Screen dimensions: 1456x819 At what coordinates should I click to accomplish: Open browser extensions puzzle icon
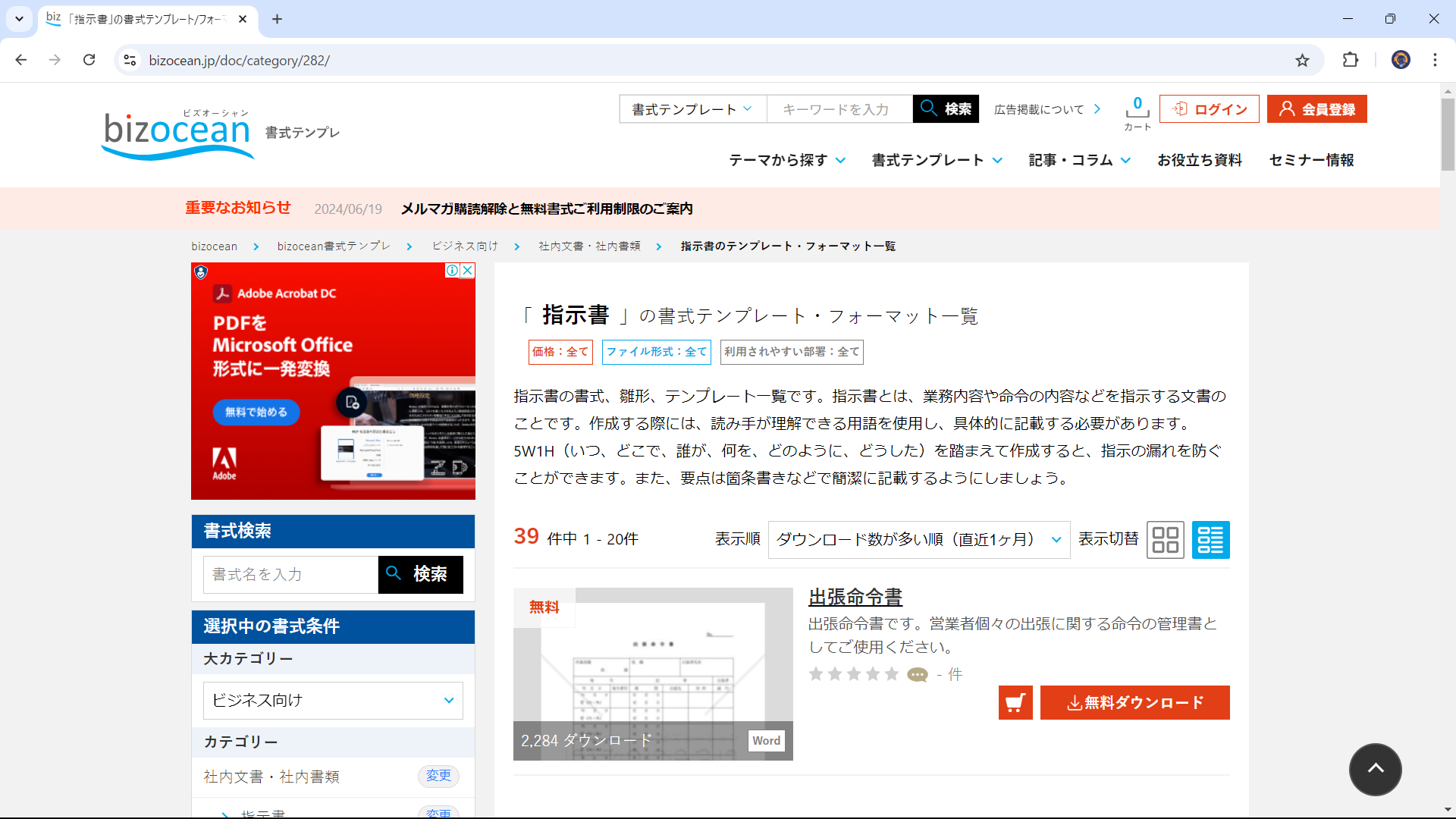click(x=1351, y=61)
